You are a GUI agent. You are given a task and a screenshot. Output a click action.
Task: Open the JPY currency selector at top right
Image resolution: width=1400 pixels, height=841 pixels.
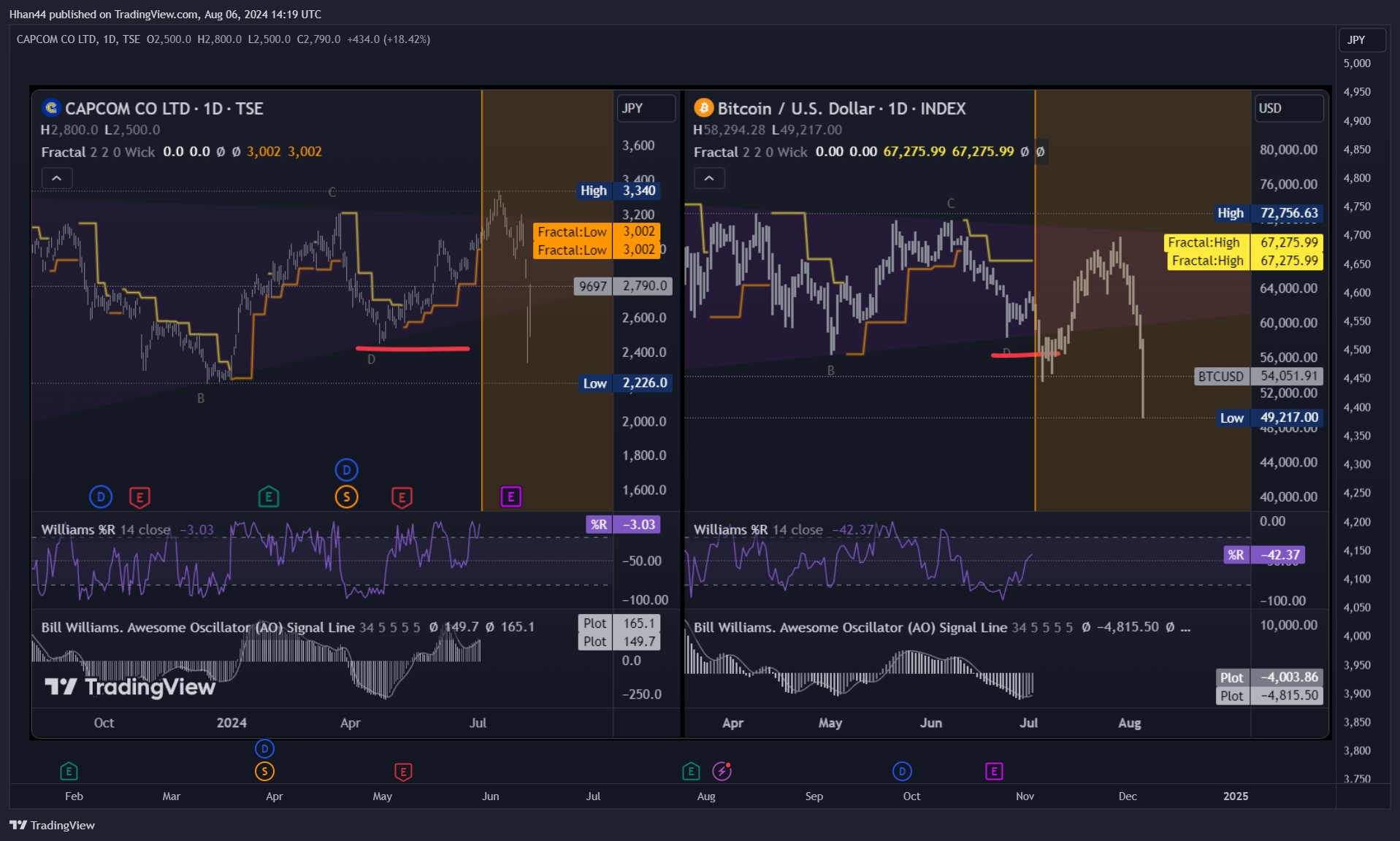(x=1362, y=39)
